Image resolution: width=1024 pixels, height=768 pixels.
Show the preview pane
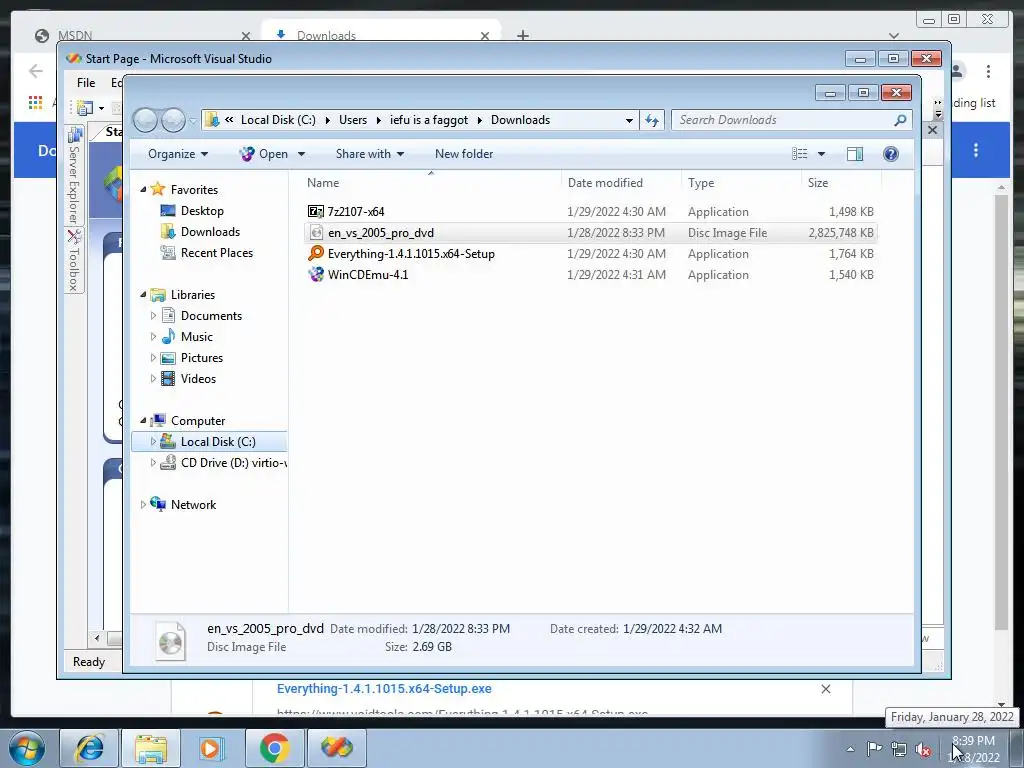(854, 154)
